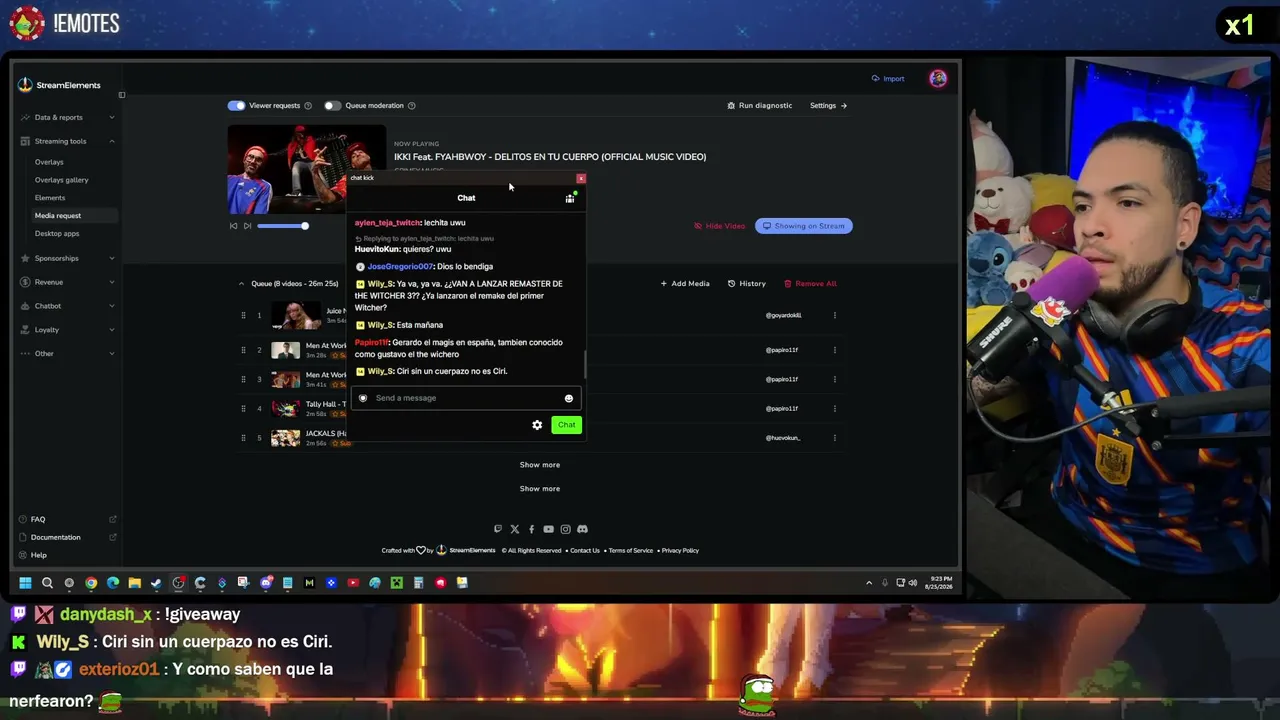1280x720 pixels.
Task: Click the now playing video thumbnail
Action: pyautogui.click(x=306, y=169)
